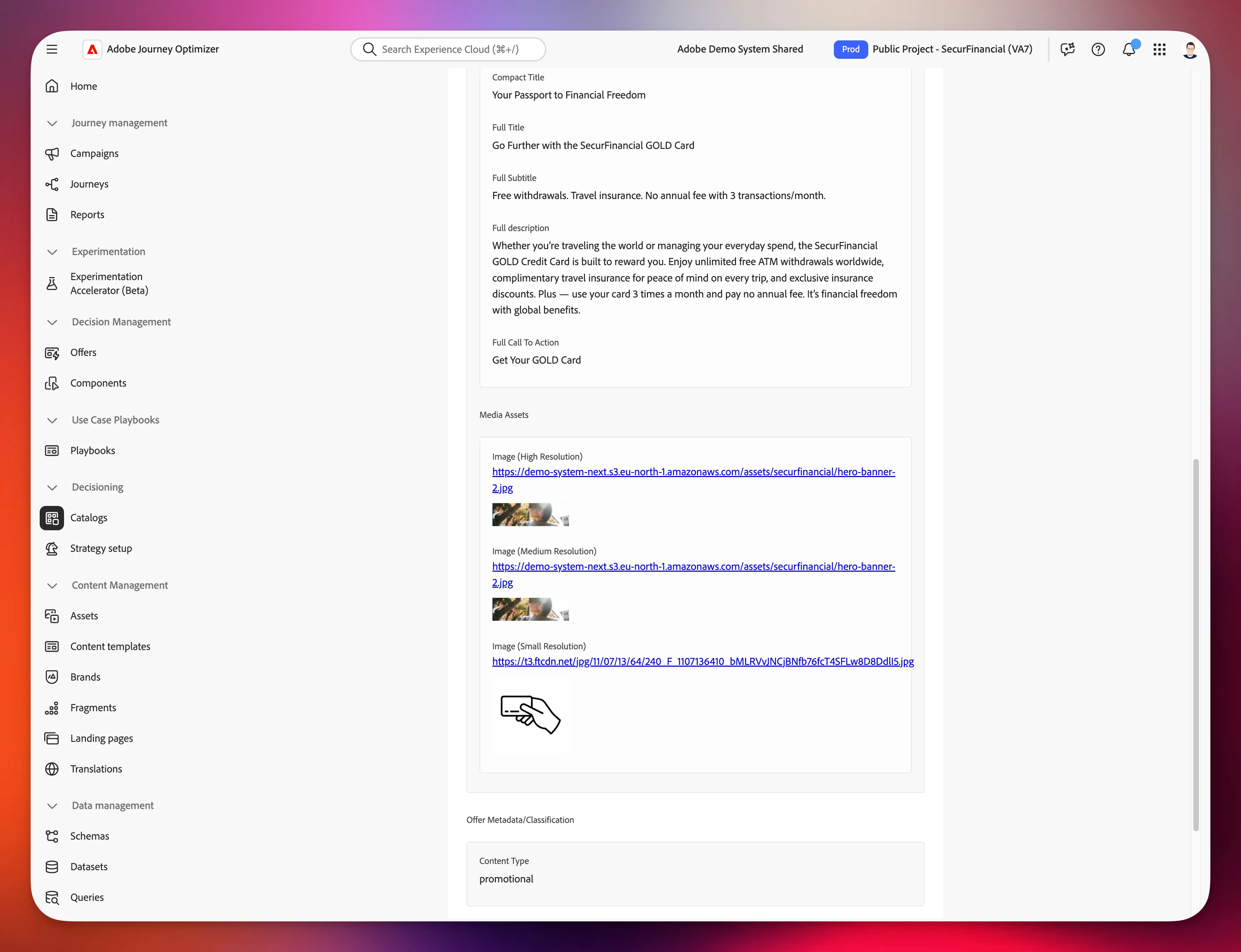Image resolution: width=1241 pixels, height=952 pixels.
Task: Open Journeys menu item
Action: point(89,184)
